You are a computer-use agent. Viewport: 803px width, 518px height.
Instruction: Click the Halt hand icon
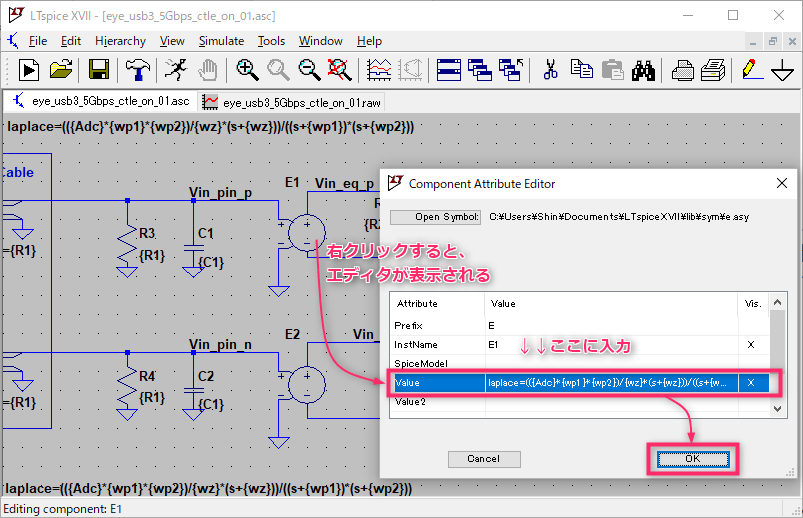point(207,70)
